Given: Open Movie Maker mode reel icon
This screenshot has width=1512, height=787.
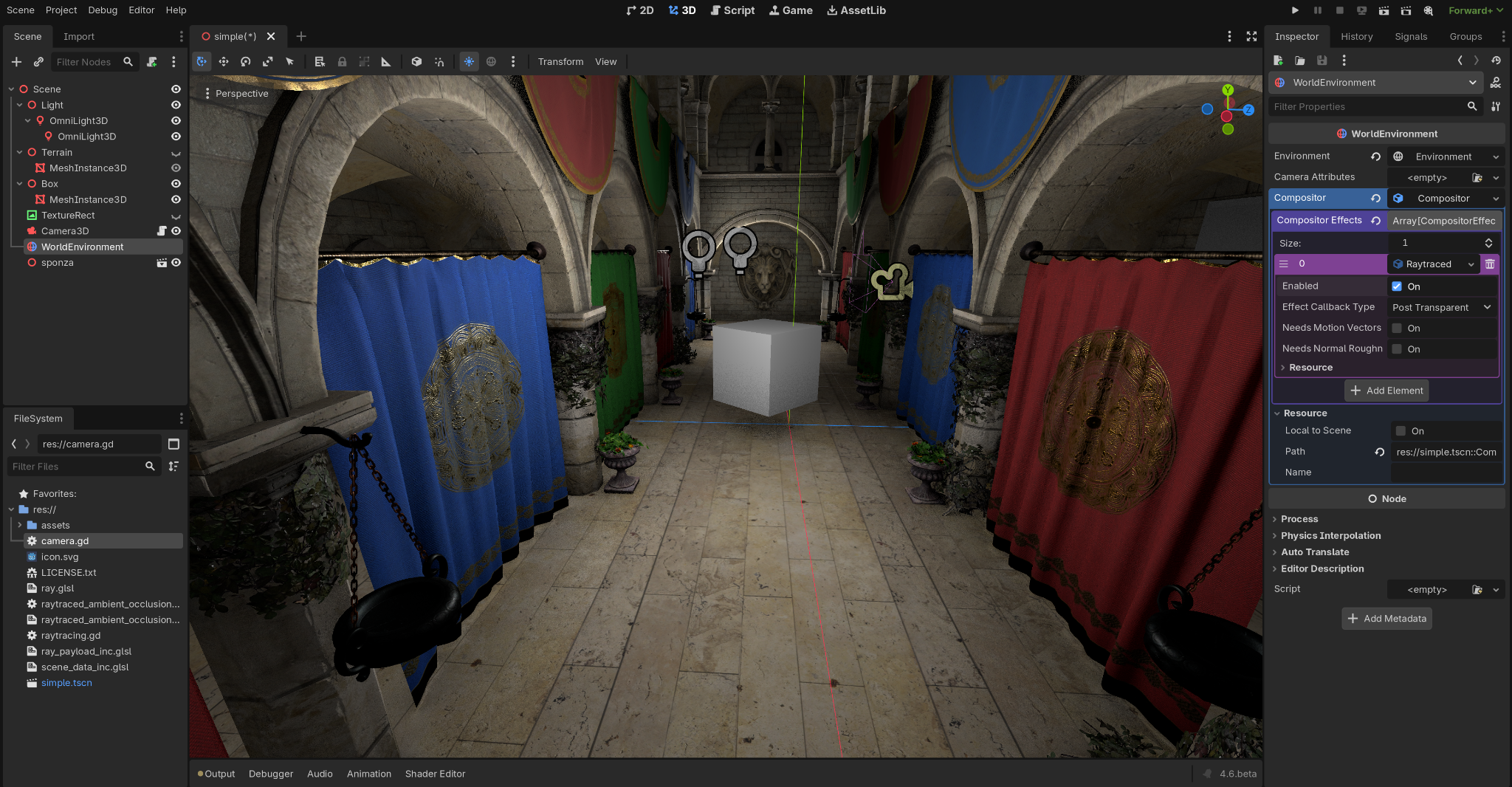Looking at the screenshot, I should coord(1429,10).
